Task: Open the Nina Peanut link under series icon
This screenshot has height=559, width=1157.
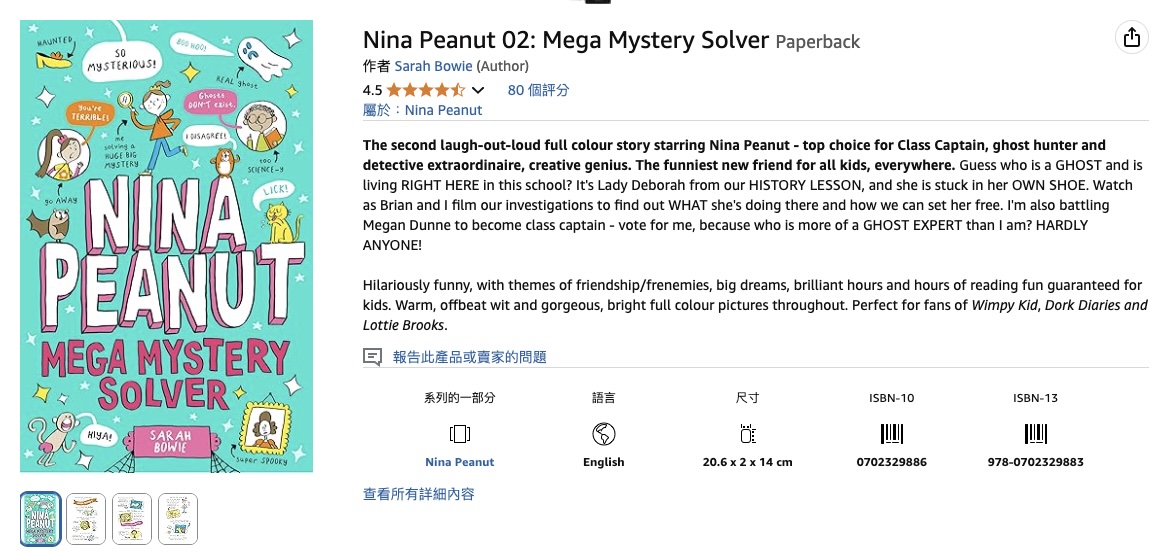Action: tap(460, 462)
